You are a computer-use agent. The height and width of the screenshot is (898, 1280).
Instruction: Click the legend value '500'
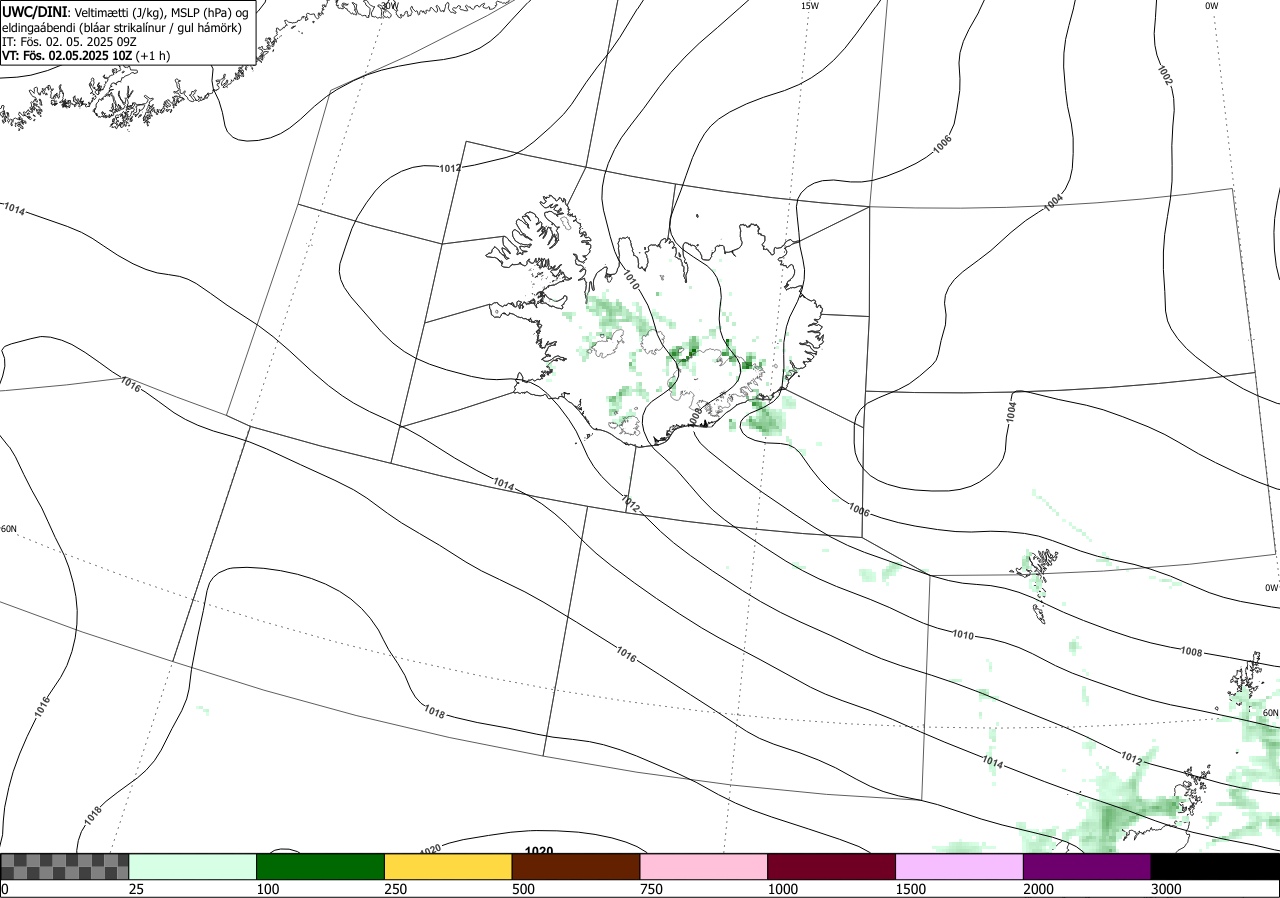(524, 889)
